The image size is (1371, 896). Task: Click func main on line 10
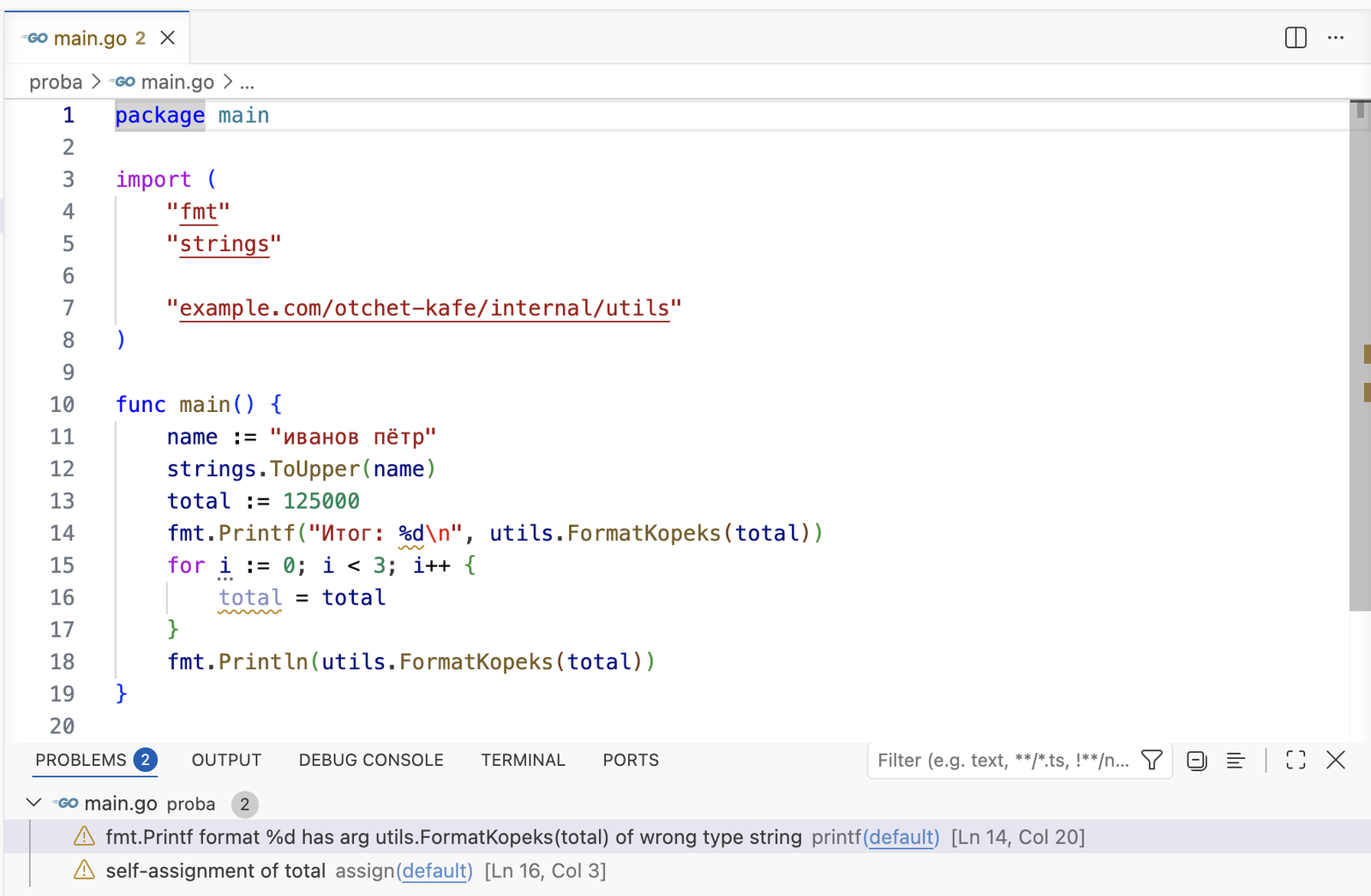click(173, 404)
